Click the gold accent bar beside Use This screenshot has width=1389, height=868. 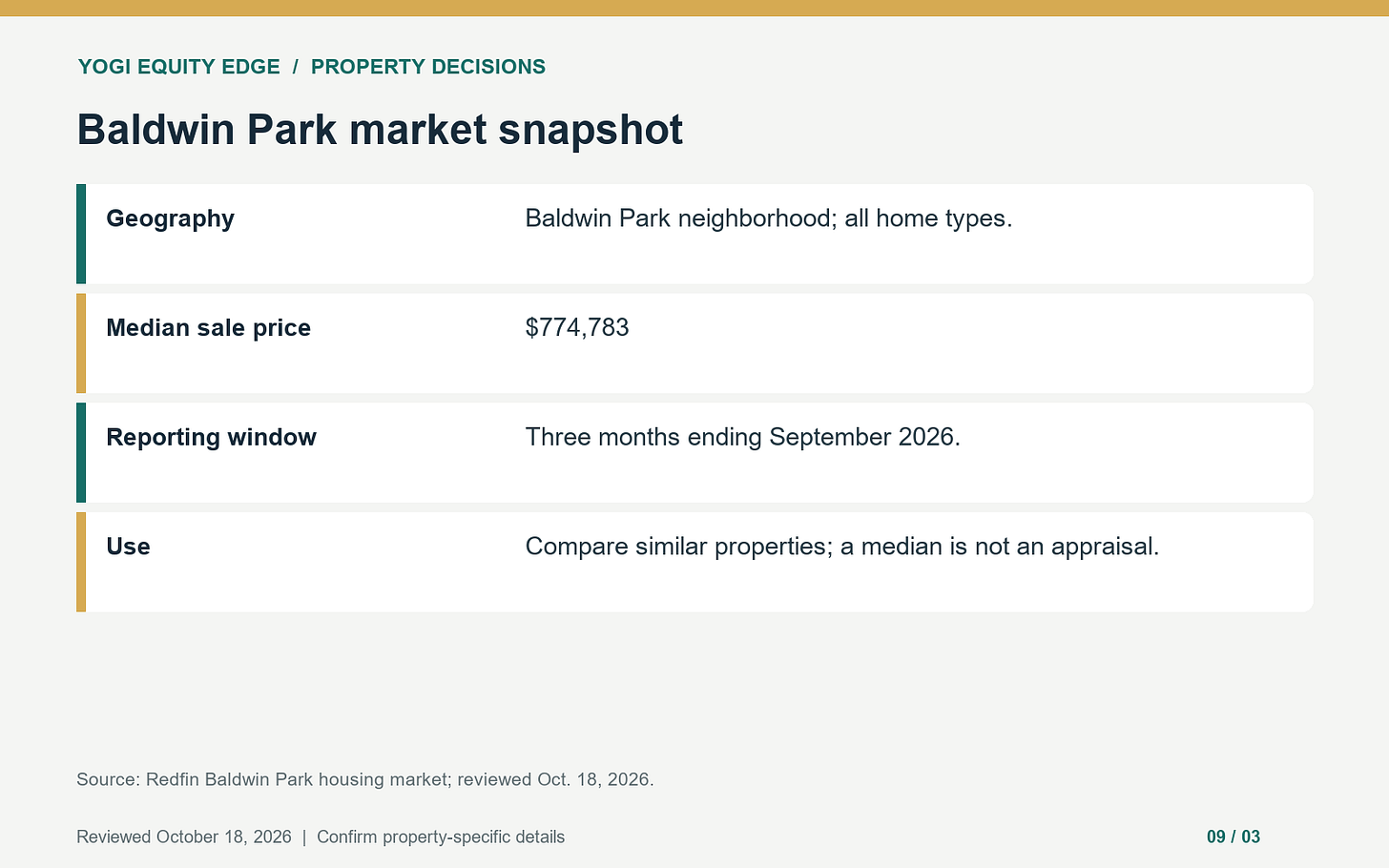point(81,562)
